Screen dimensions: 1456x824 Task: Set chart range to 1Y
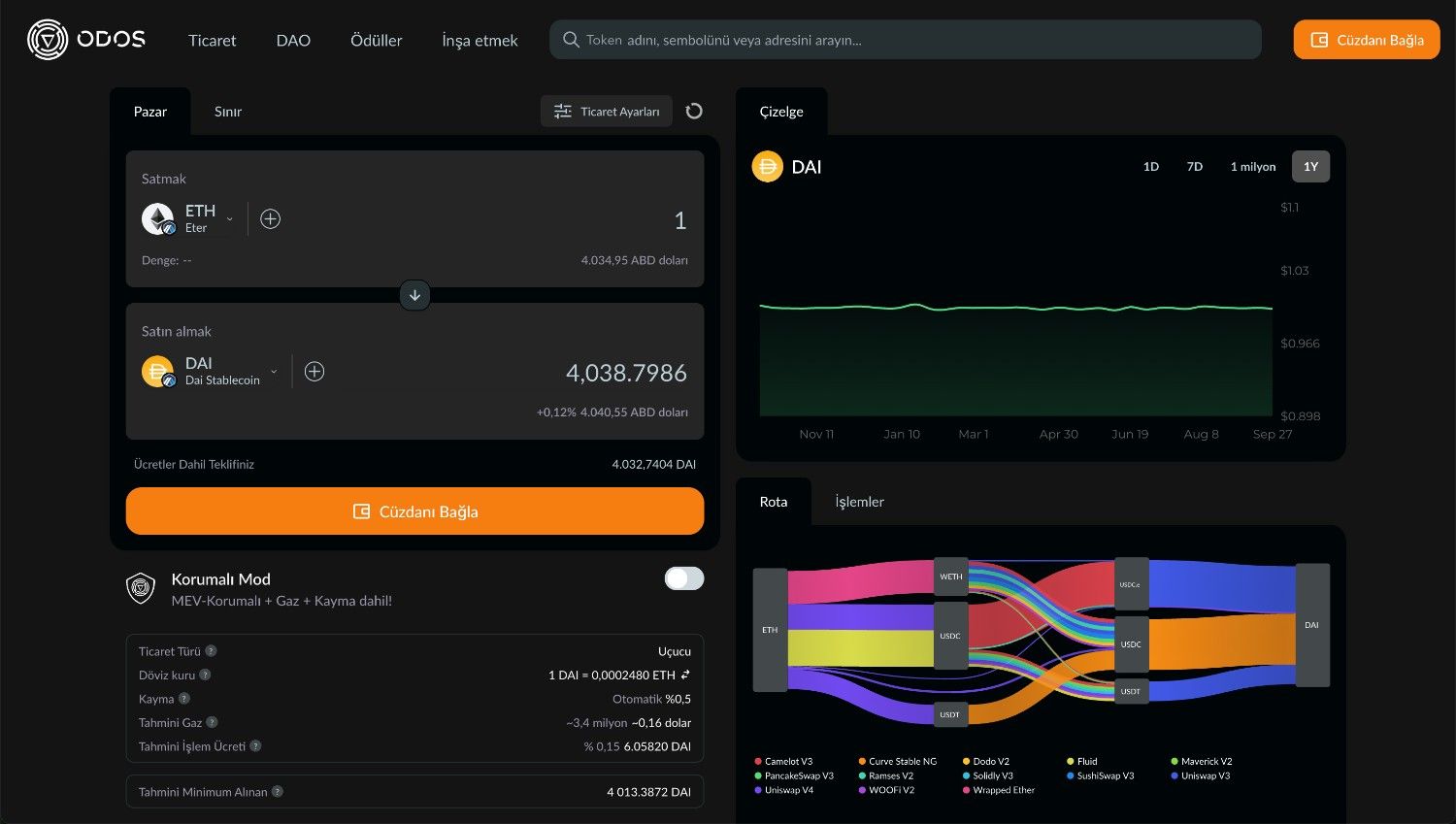click(x=1311, y=167)
